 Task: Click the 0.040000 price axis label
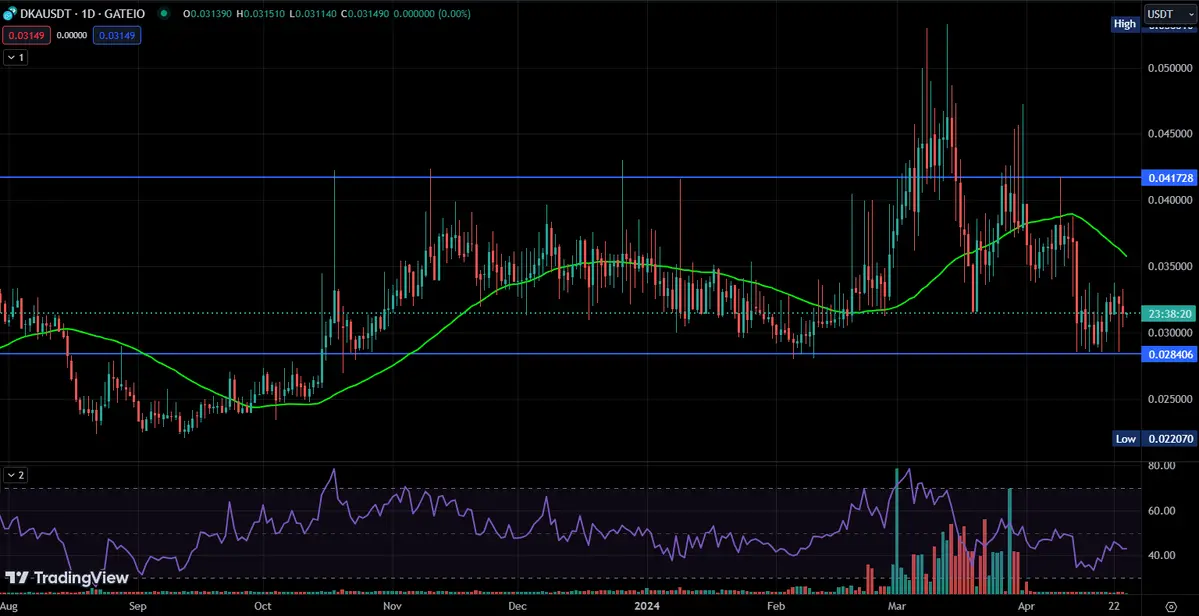(1169, 200)
